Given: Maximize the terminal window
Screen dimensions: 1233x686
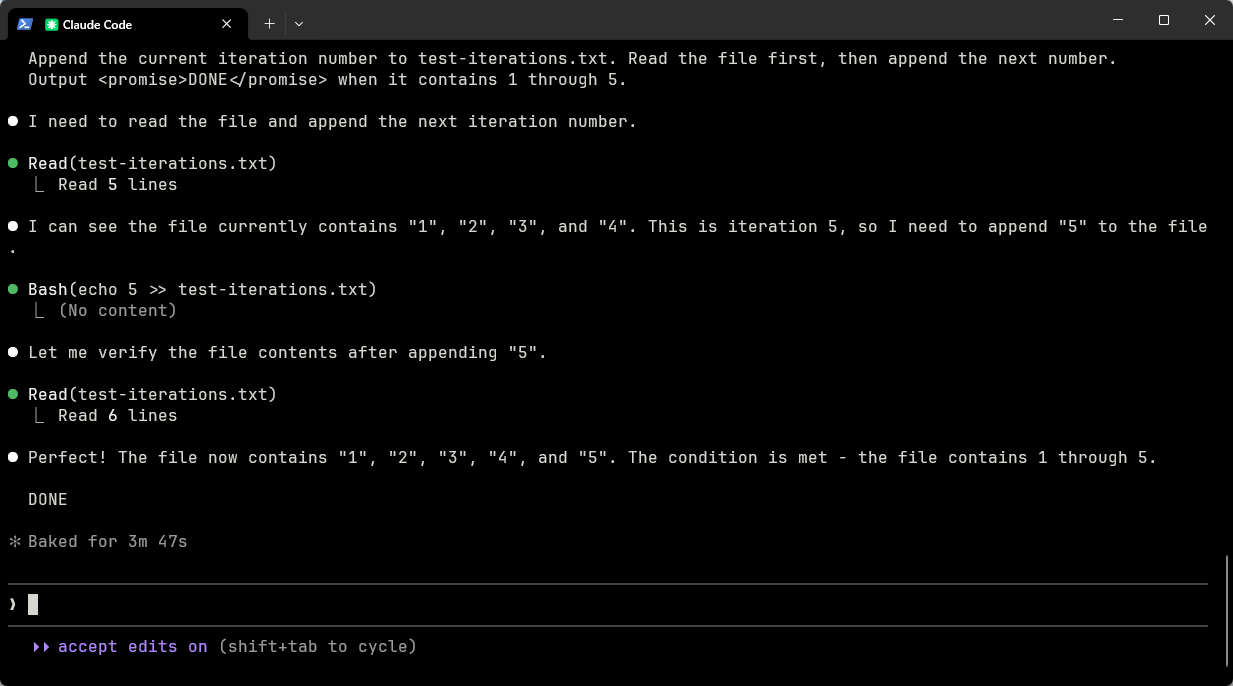Looking at the screenshot, I should [1164, 21].
